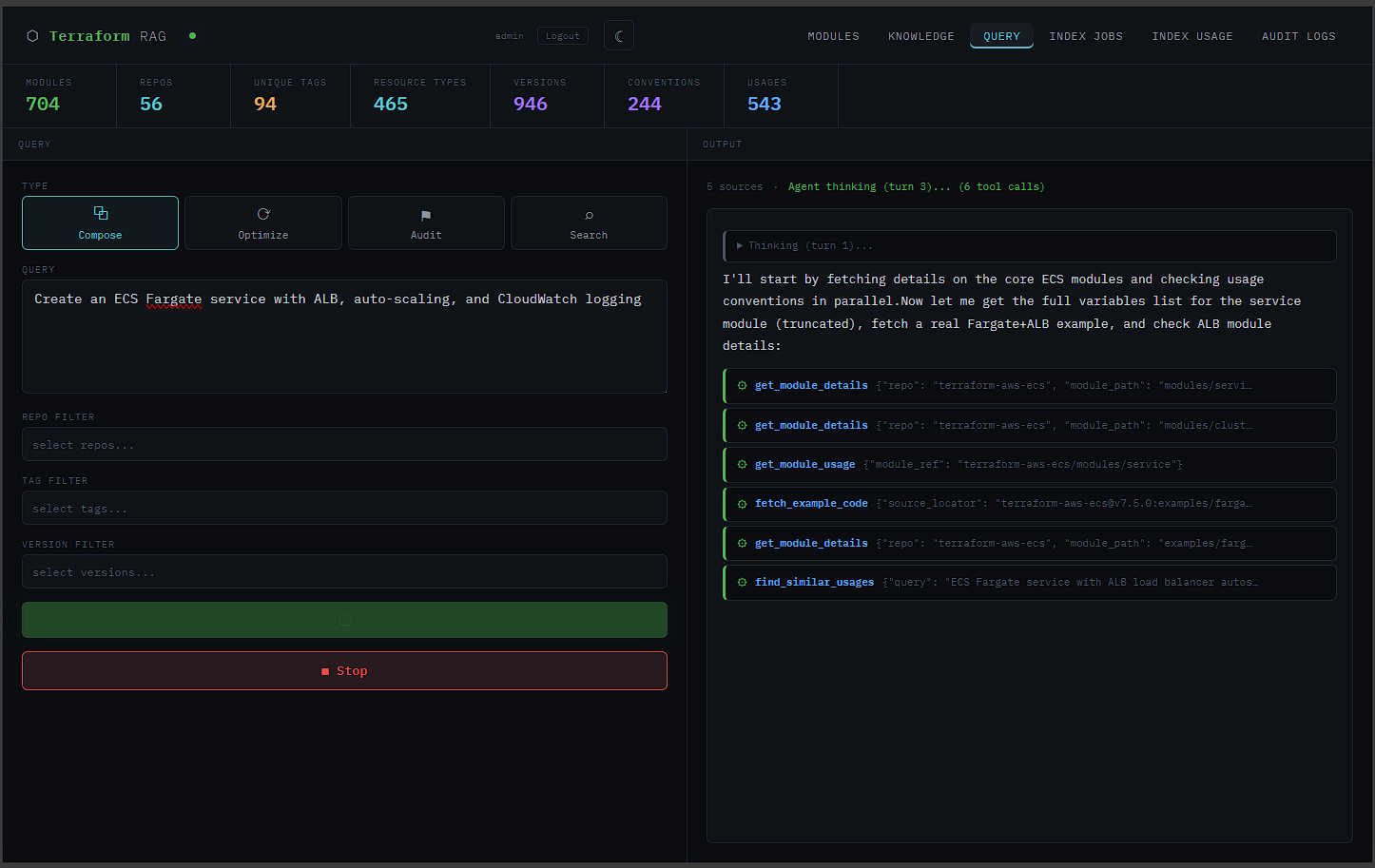Click 'Agent thinking (turn 3)...' status text
Image resolution: width=1375 pixels, height=868 pixels.
(x=869, y=187)
